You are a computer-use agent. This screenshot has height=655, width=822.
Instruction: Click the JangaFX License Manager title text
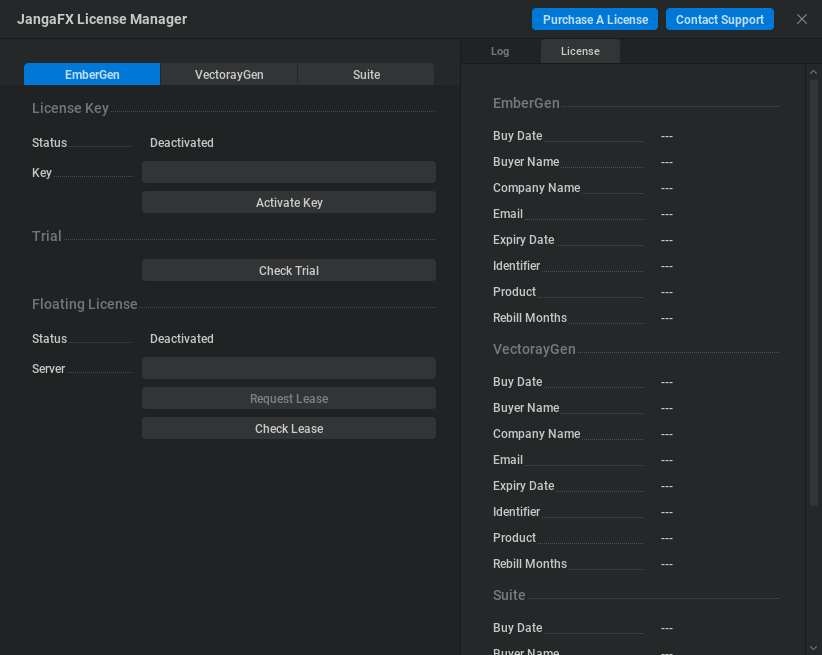coord(102,19)
